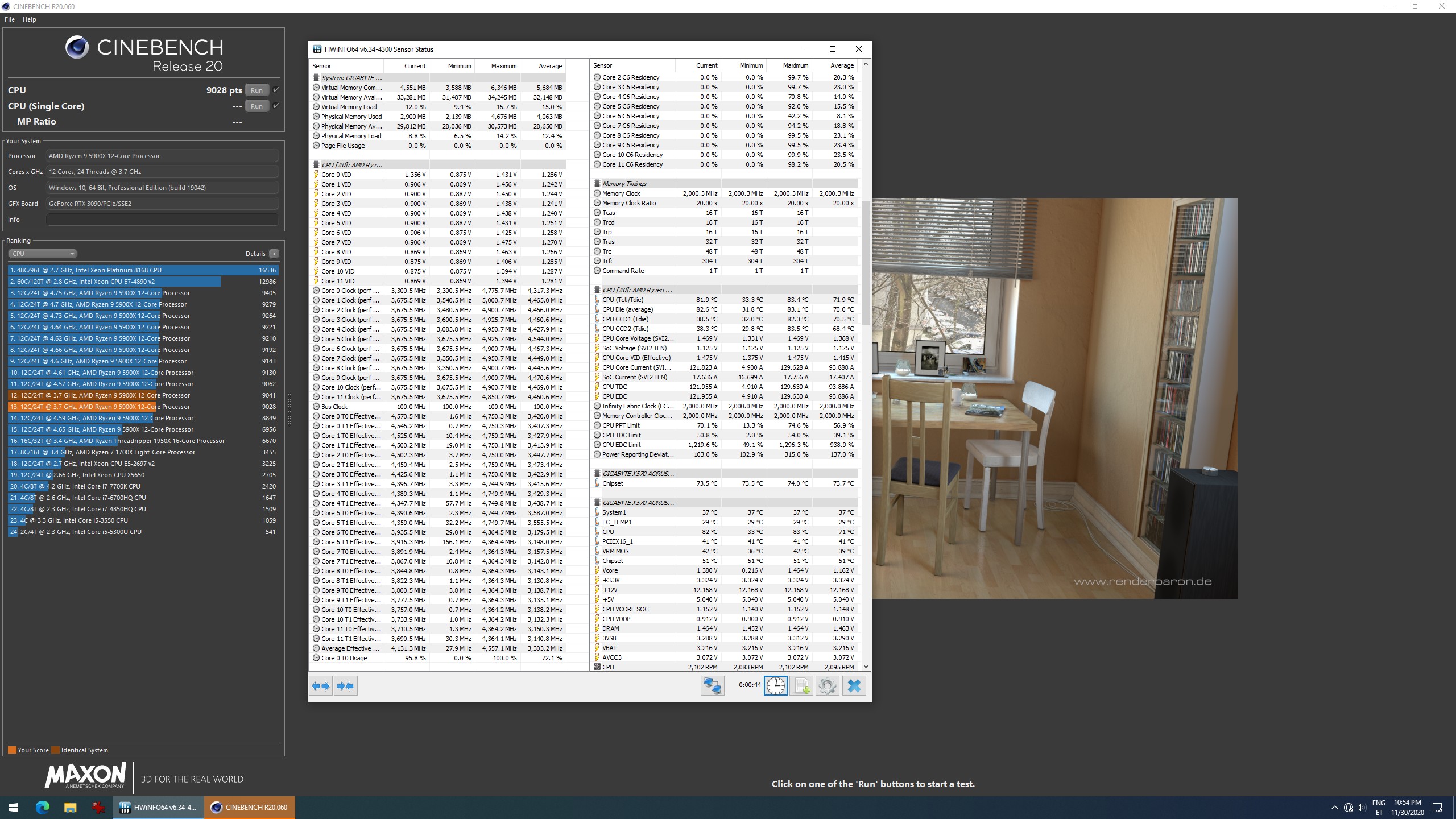Select Core 0 Clock (perf) row
Viewport: 1456px width, 819px height.
[439, 291]
